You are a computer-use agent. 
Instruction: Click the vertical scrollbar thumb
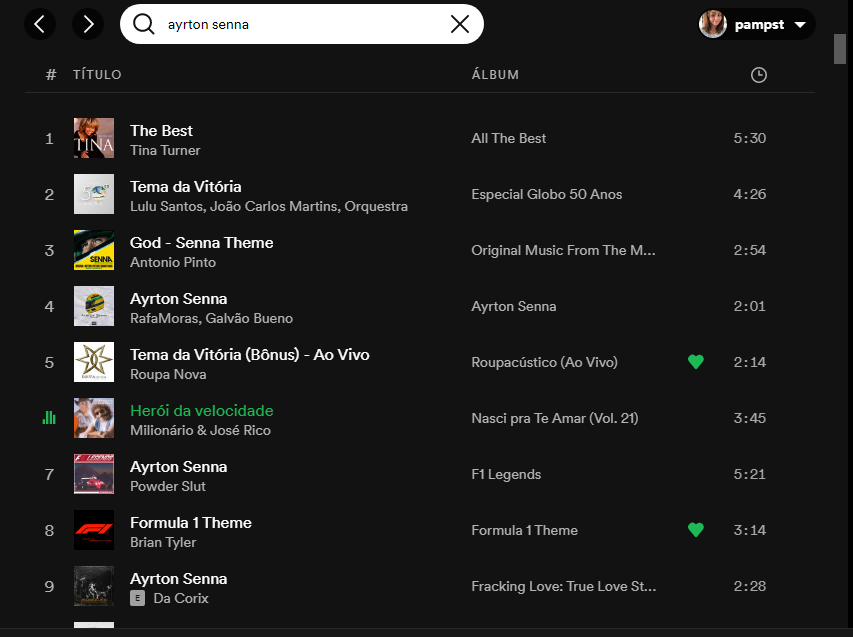click(x=840, y=49)
